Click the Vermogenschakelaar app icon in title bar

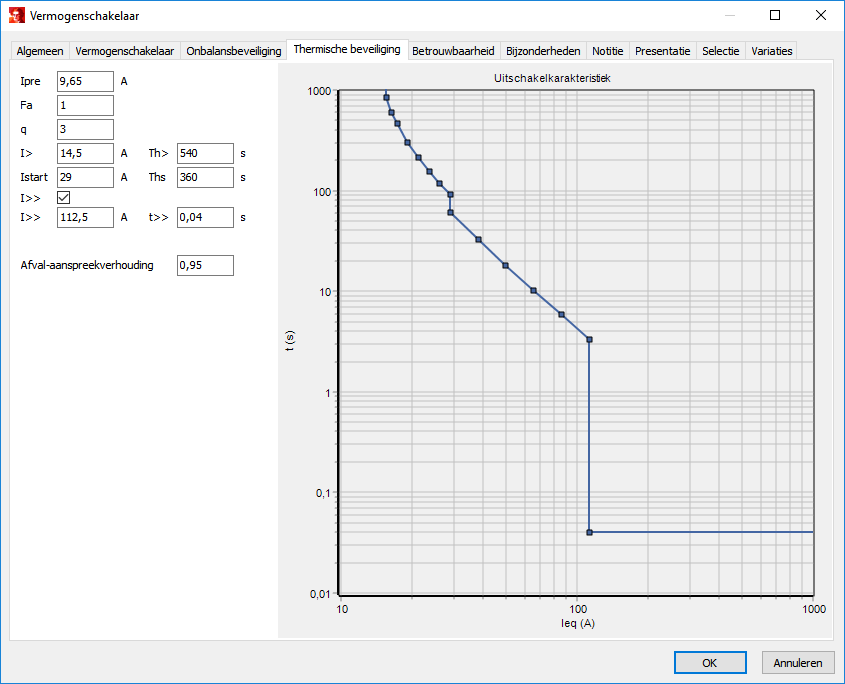(16, 15)
